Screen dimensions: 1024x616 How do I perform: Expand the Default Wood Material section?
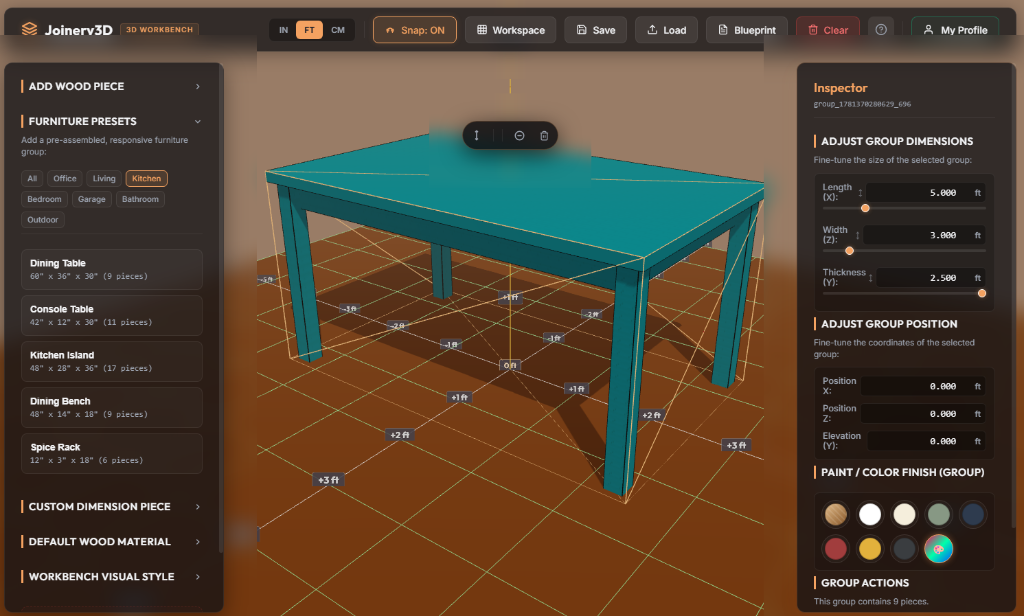(x=112, y=542)
